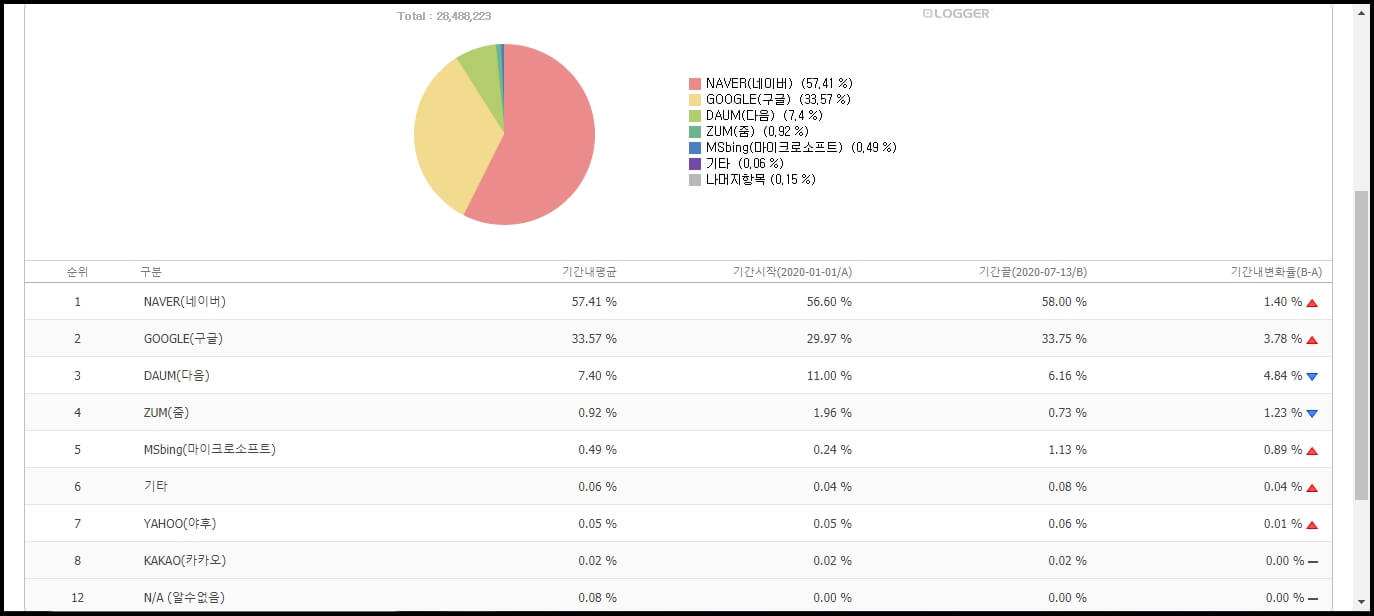Click the no-change dash in KAKAO row
1374x616 pixels.
(x=1312, y=562)
